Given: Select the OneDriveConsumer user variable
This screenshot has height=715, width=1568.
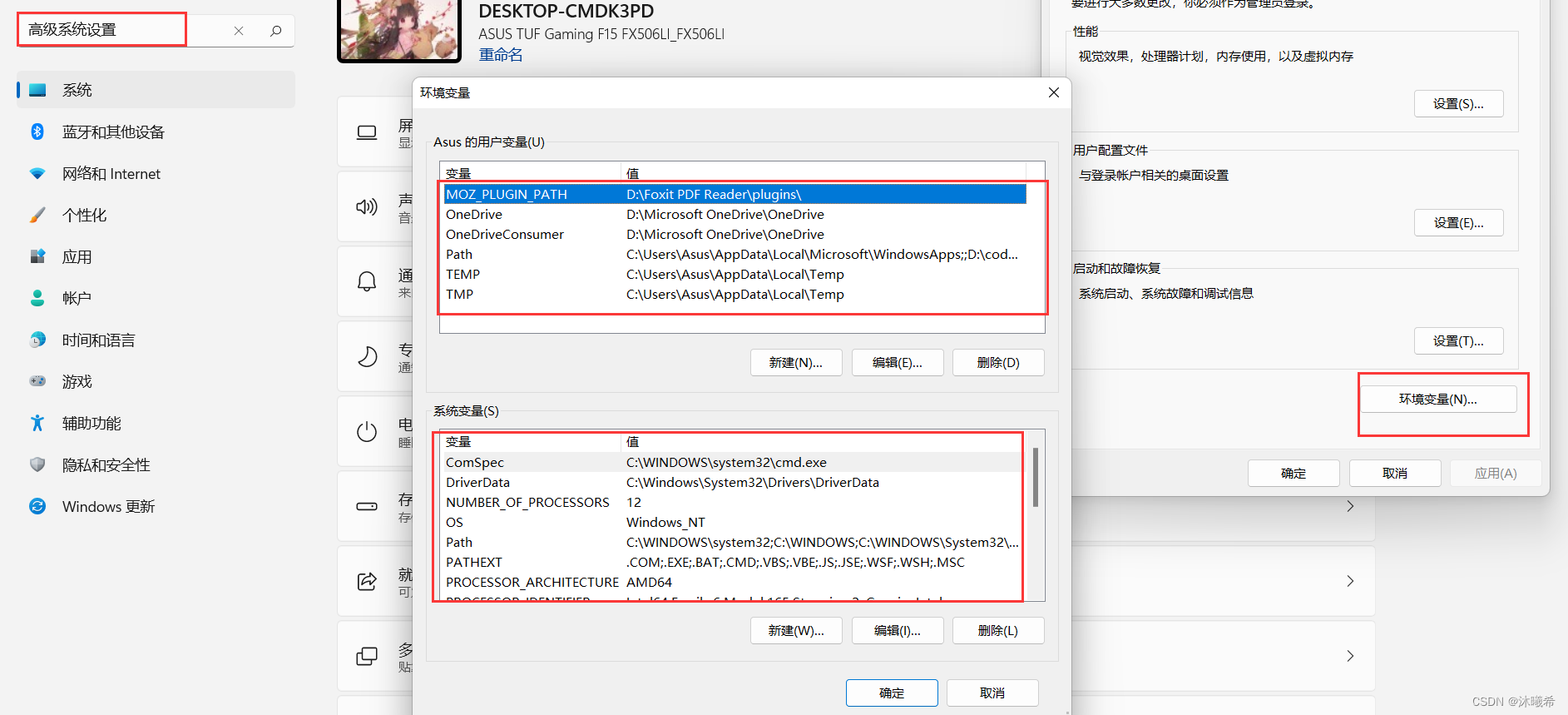Looking at the screenshot, I should [x=735, y=235].
